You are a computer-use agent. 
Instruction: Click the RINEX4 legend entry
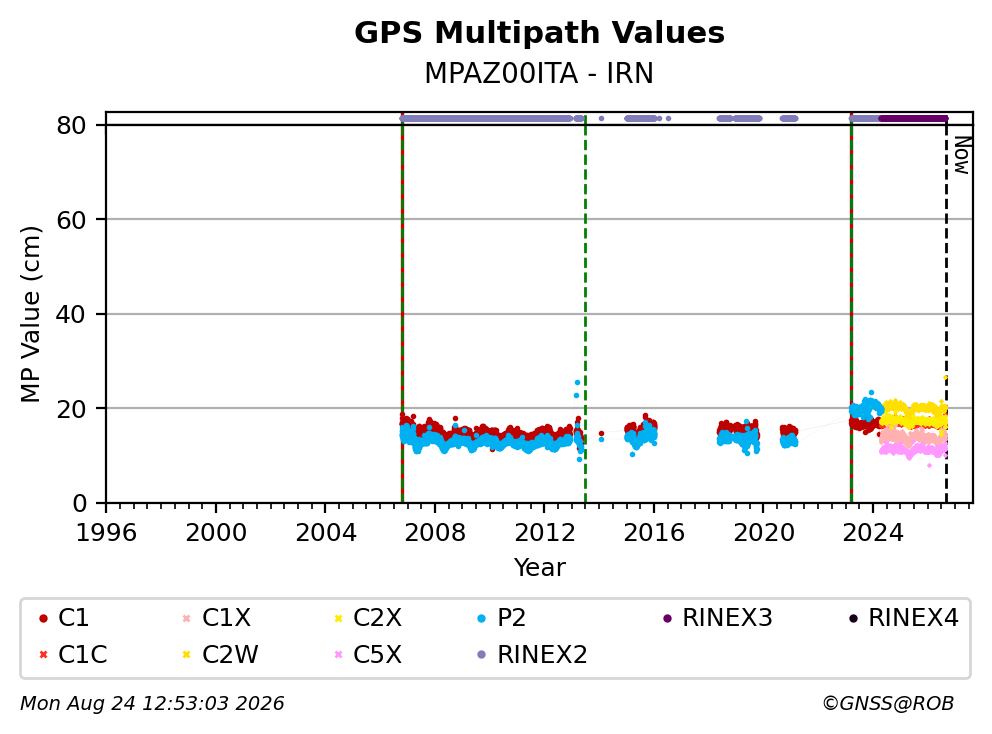click(903, 618)
